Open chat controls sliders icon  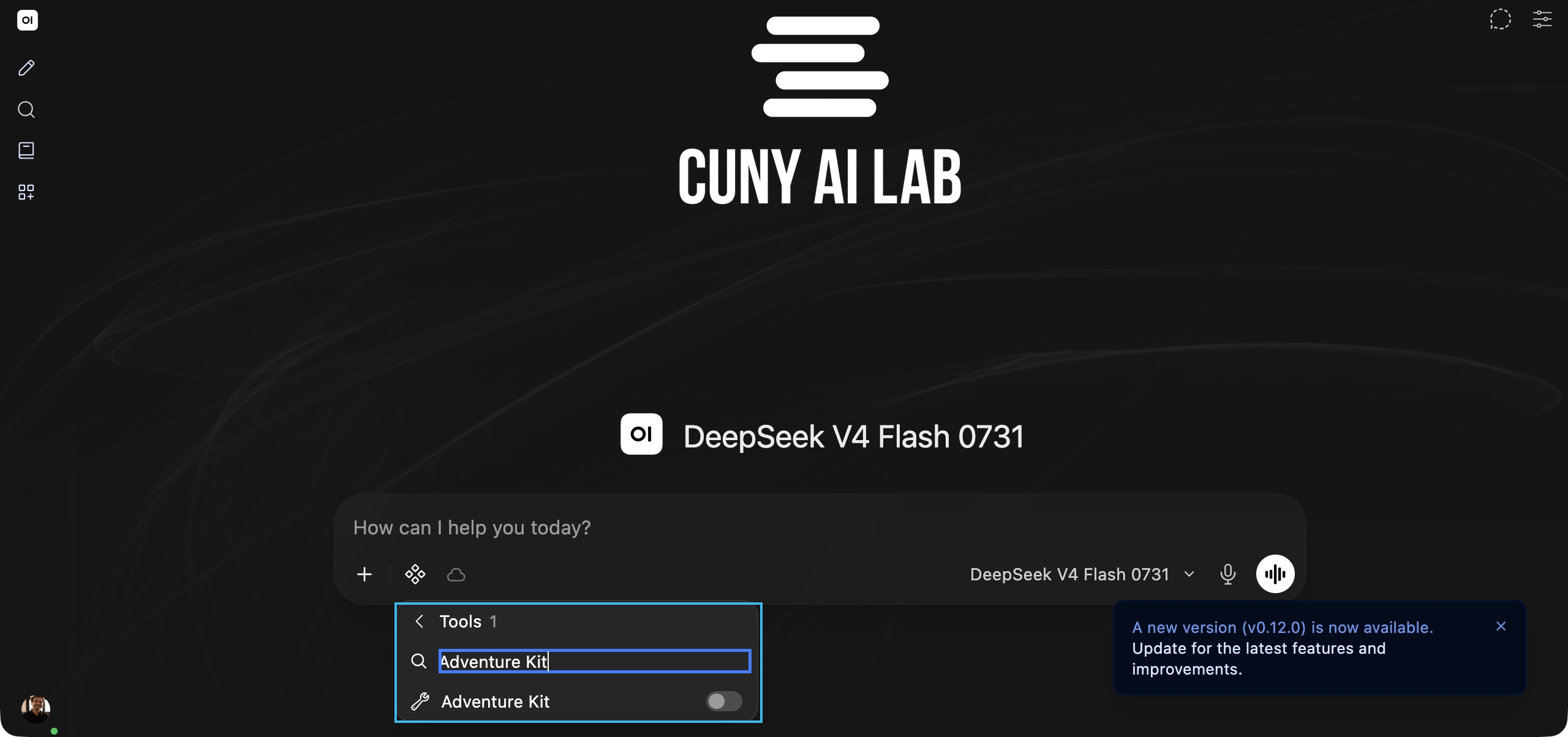tap(1542, 20)
